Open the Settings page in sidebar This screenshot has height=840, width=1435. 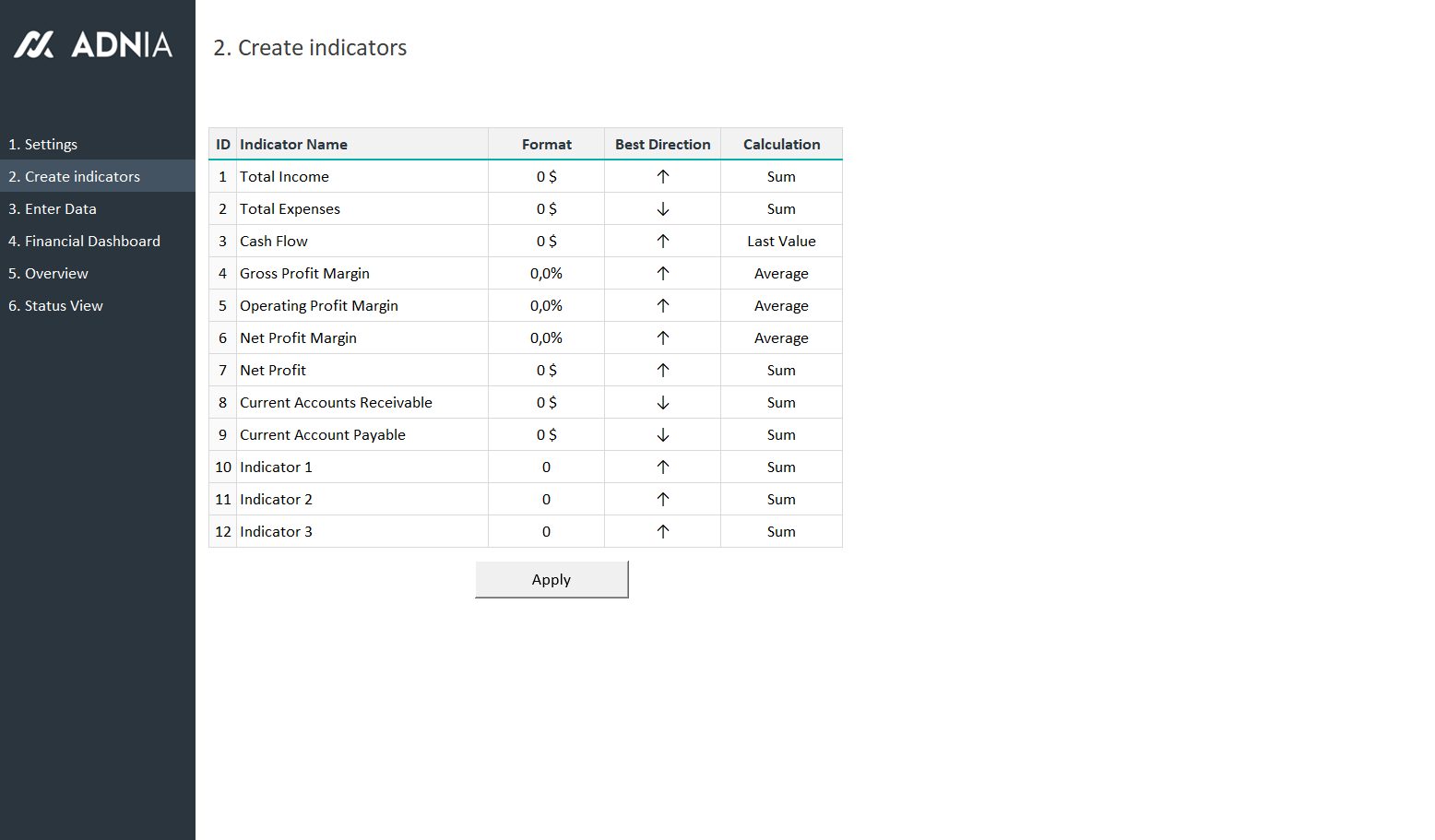[43, 145]
